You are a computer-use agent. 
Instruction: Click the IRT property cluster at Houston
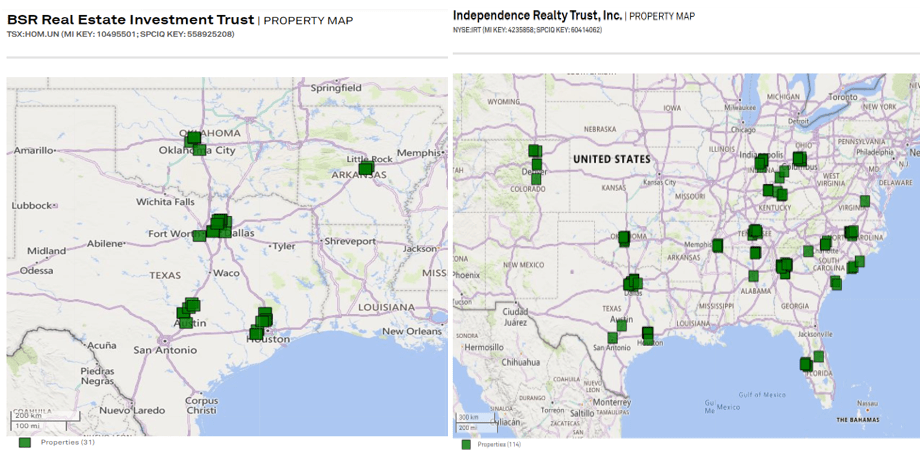tap(648, 334)
